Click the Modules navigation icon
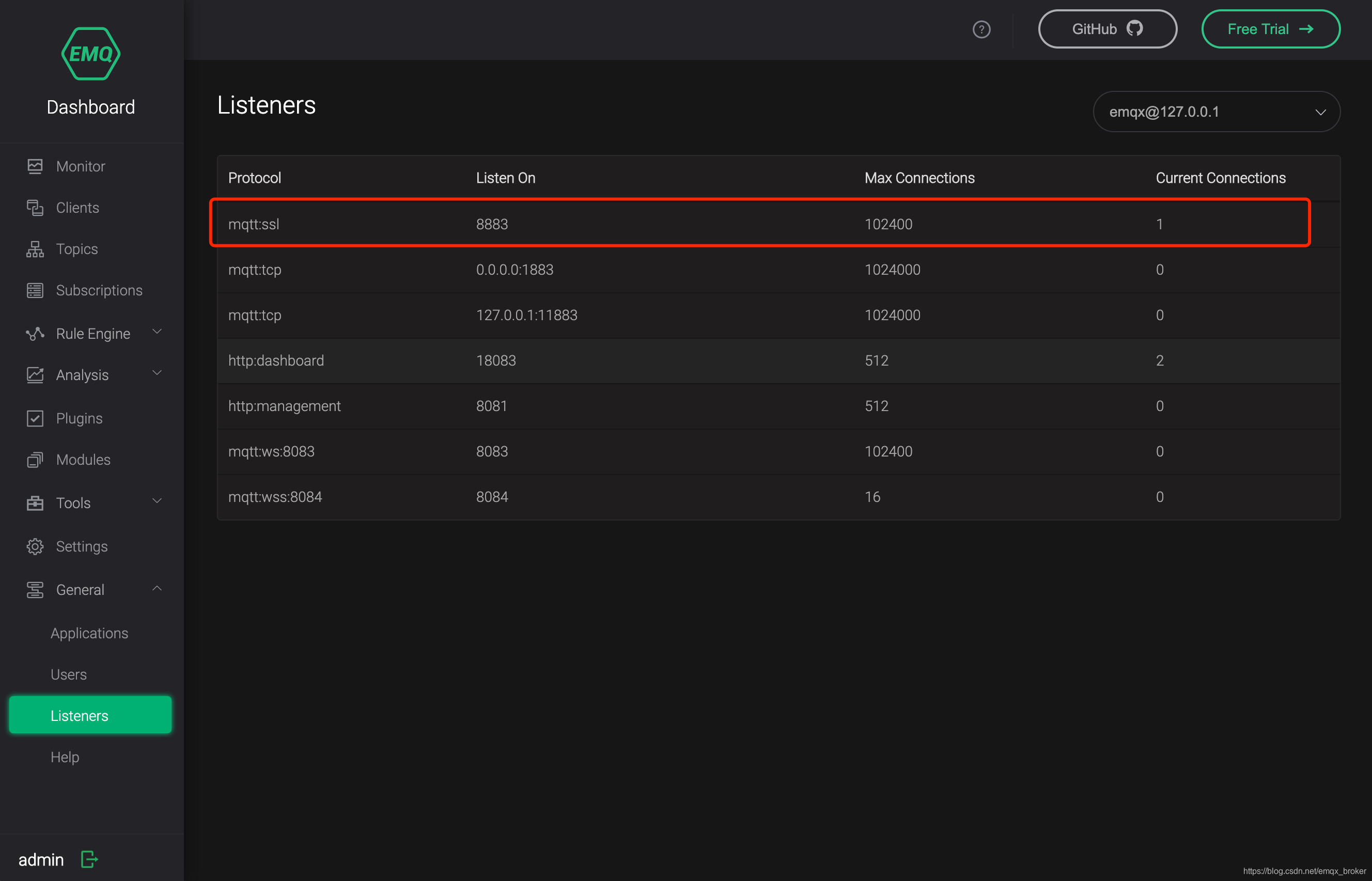The width and height of the screenshot is (1372, 881). (35, 459)
